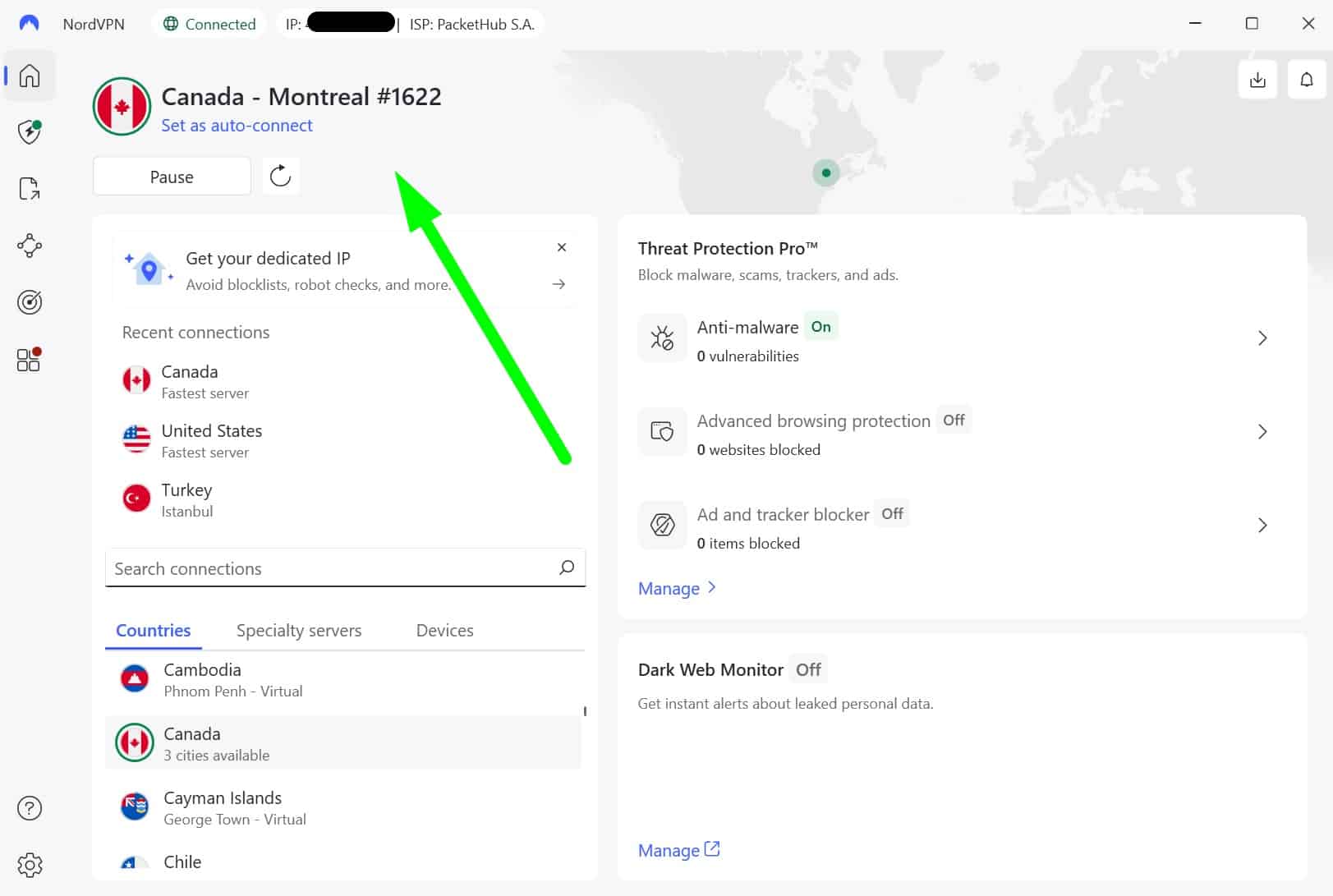Click the Threat Protection Pro heading

pos(728,249)
